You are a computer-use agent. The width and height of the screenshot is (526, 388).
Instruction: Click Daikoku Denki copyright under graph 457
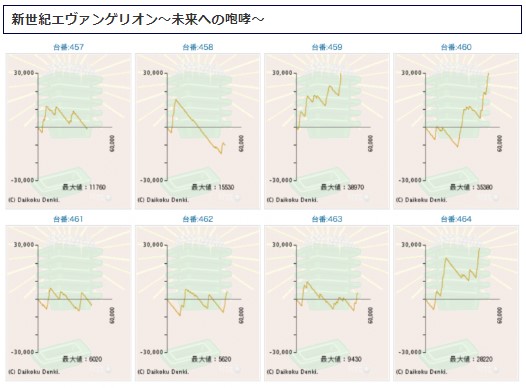coord(34,200)
